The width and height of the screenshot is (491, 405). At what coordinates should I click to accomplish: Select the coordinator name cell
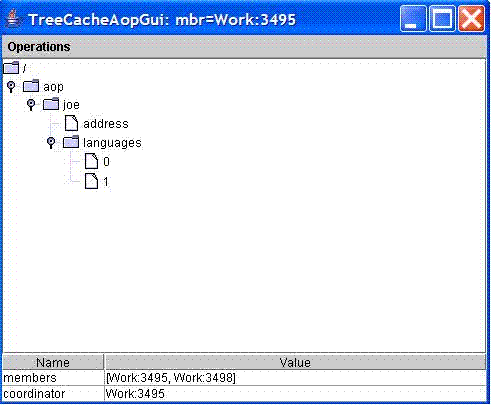click(x=53, y=394)
